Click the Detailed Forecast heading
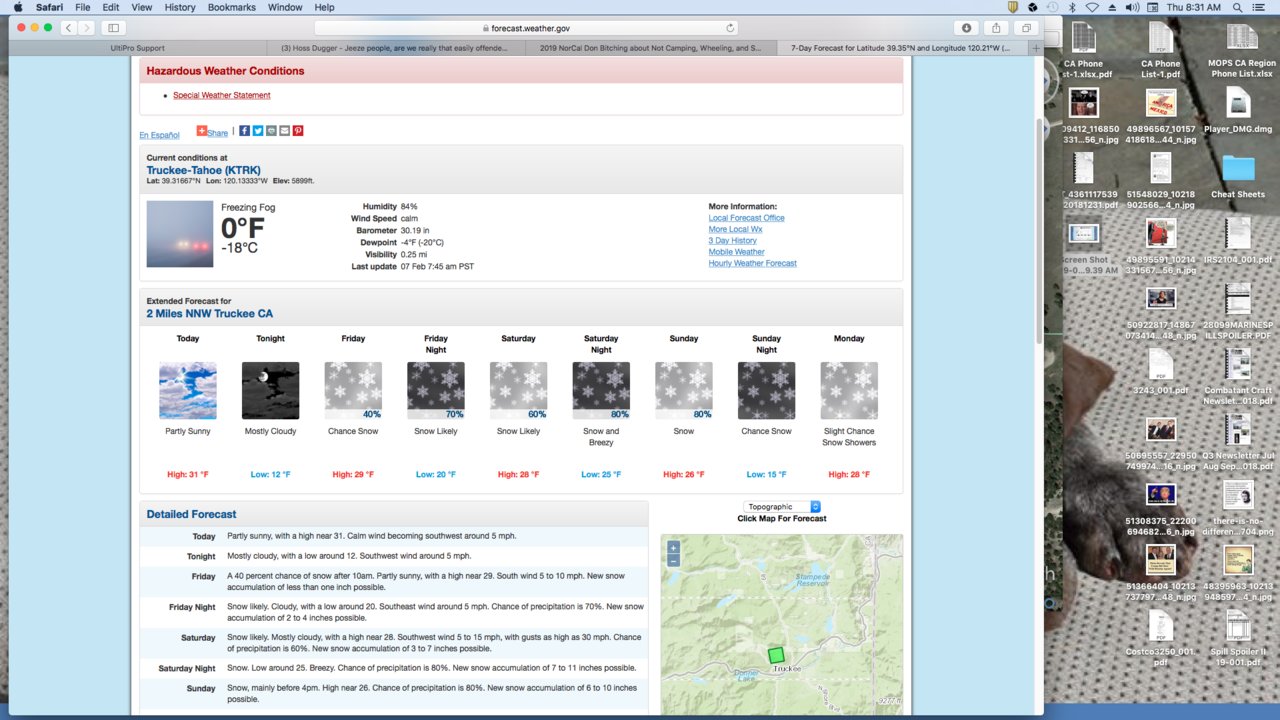1280x720 pixels. tap(192, 514)
